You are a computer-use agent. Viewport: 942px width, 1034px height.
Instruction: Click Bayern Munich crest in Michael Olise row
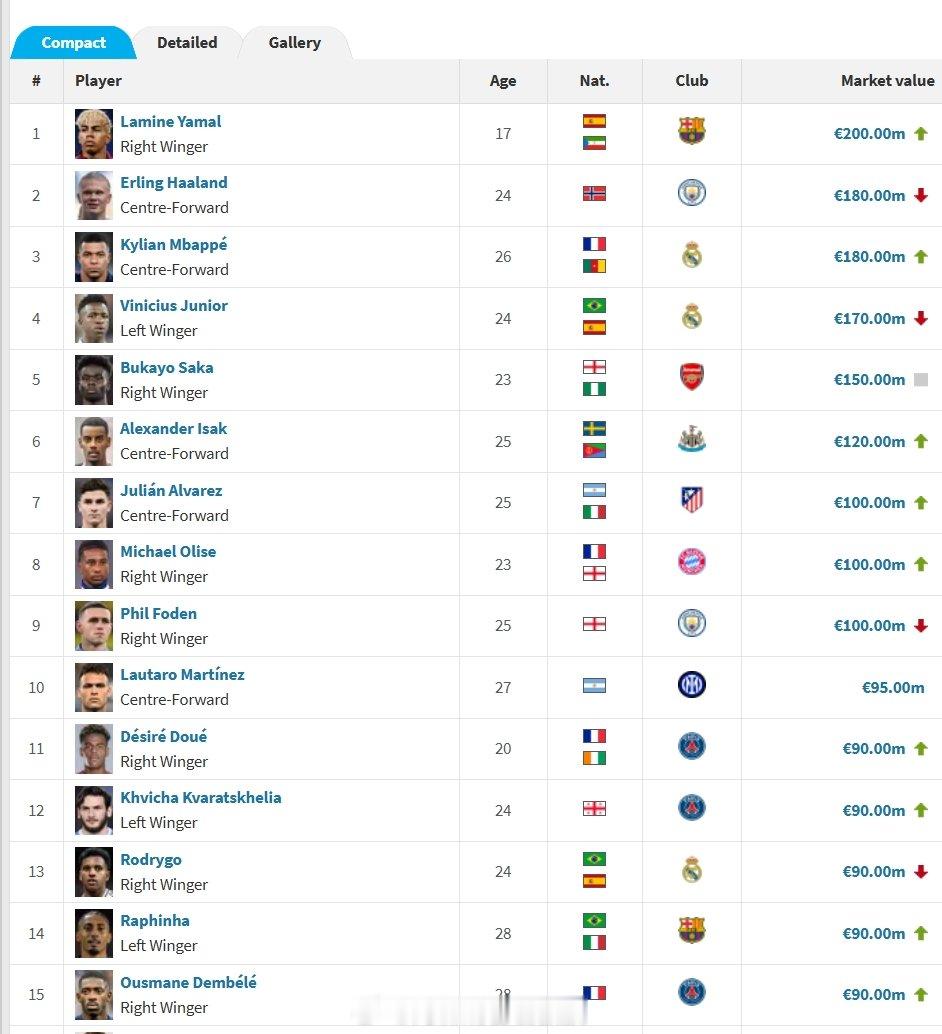(x=691, y=562)
